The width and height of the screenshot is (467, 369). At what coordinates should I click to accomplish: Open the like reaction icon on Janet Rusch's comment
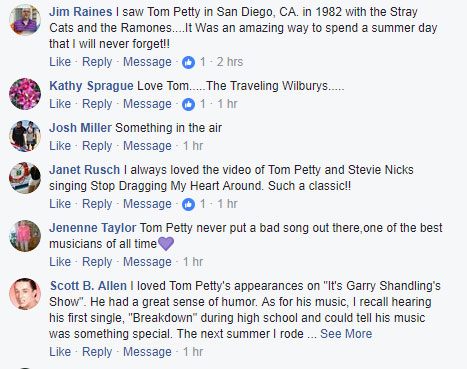[x=188, y=204]
